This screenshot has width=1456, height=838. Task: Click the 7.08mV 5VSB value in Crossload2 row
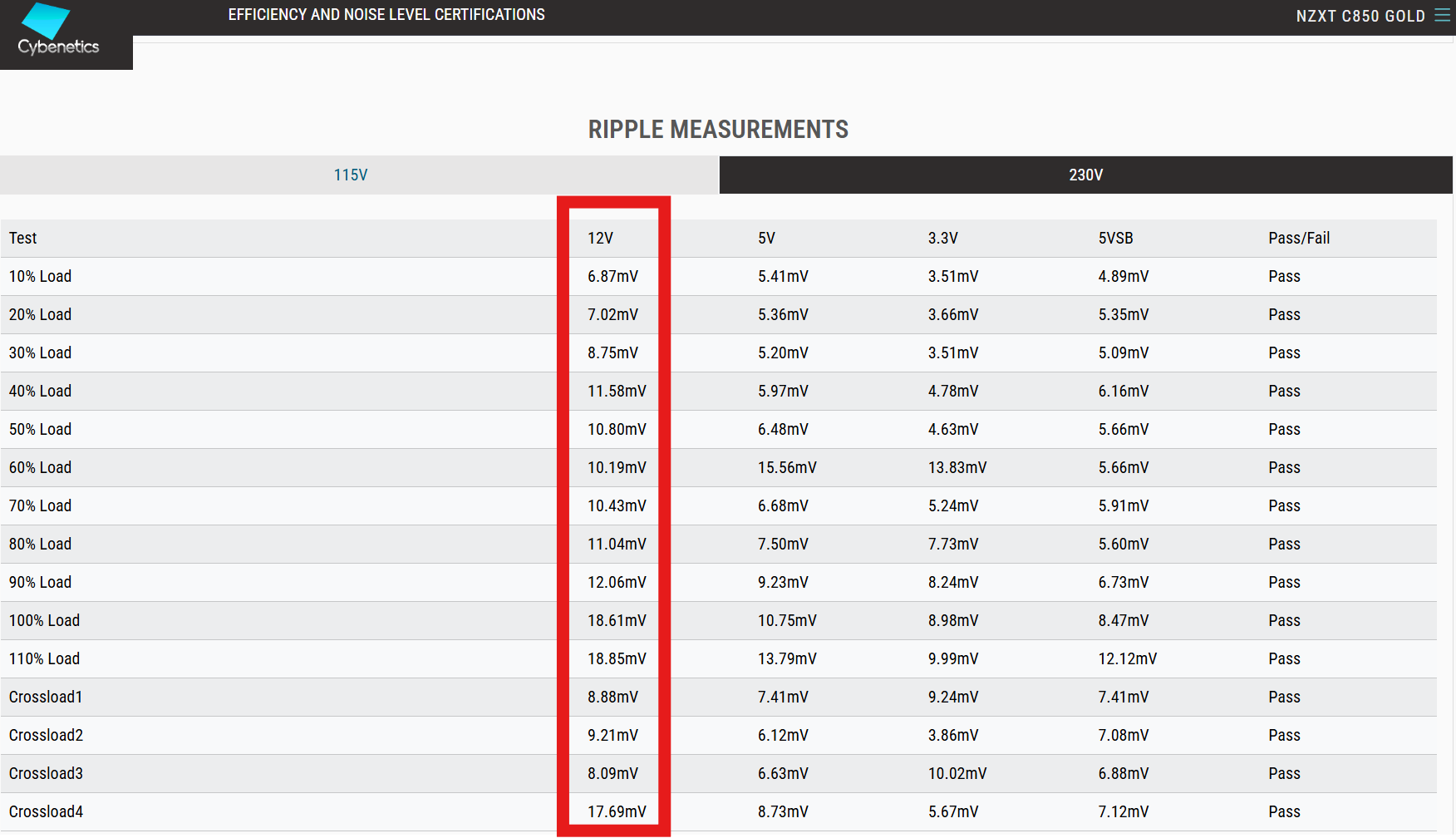point(1123,736)
